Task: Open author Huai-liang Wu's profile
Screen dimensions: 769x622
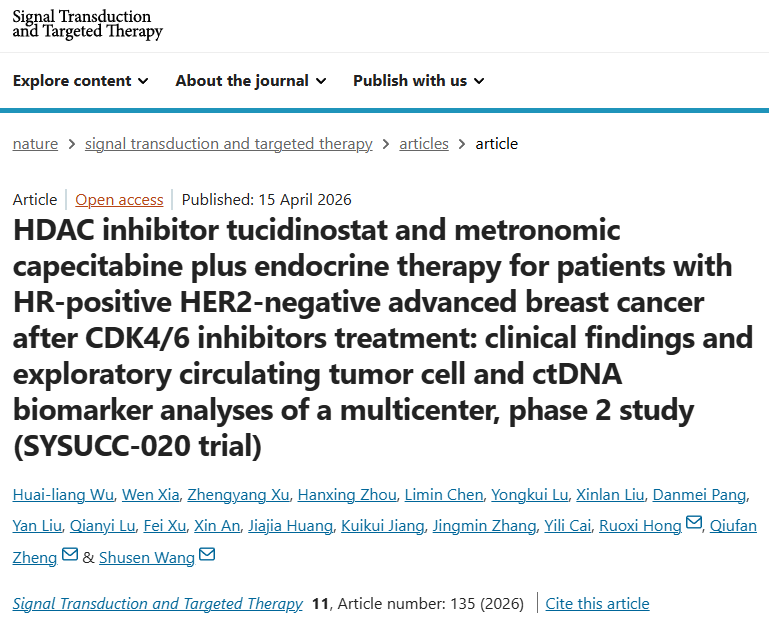Action: coord(64,495)
